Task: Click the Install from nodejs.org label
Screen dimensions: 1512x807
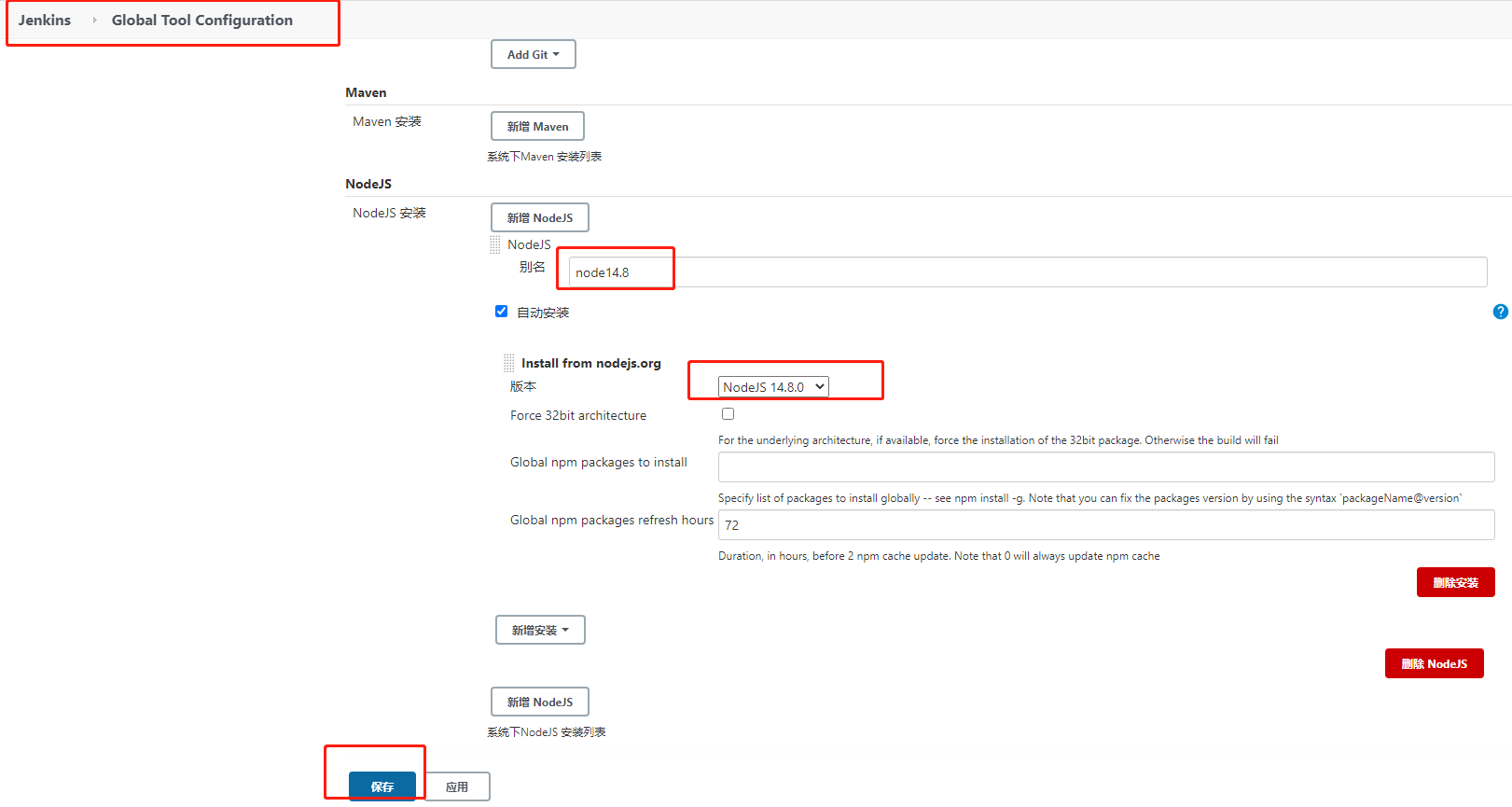Action: pyautogui.click(x=590, y=363)
